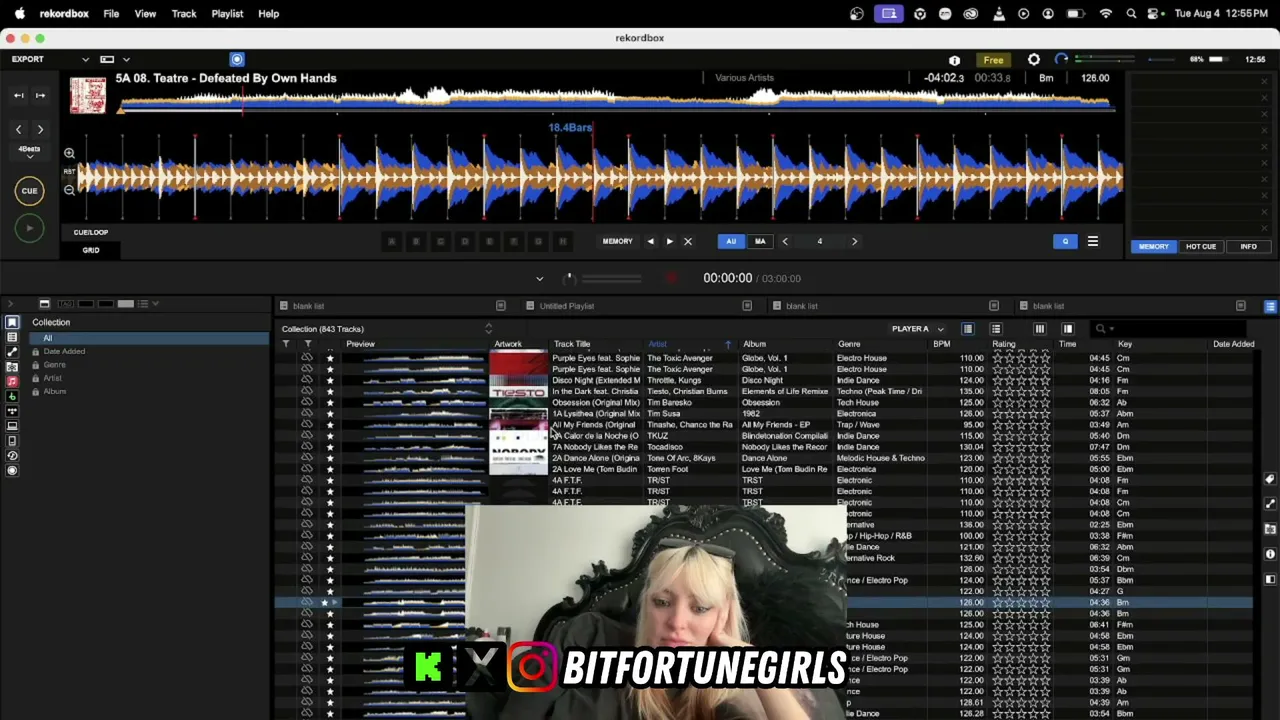This screenshot has height=720, width=1280.
Task: Decrease the loop beat count from 4
Action: pos(785,241)
